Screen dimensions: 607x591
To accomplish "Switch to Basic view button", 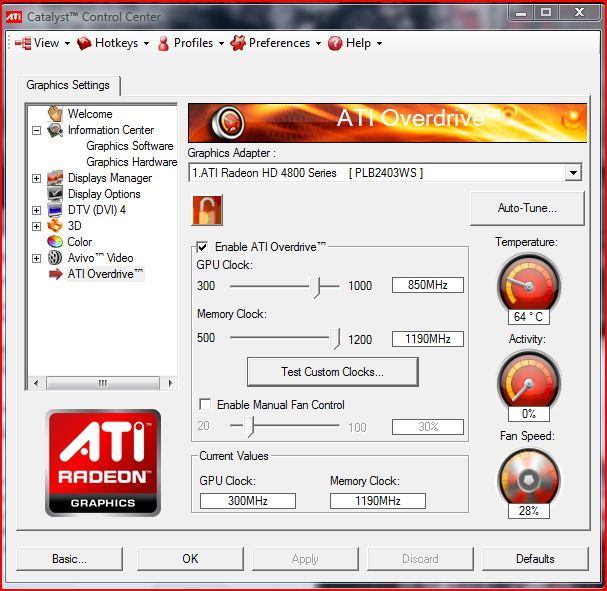I will click(x=70, y=559).
